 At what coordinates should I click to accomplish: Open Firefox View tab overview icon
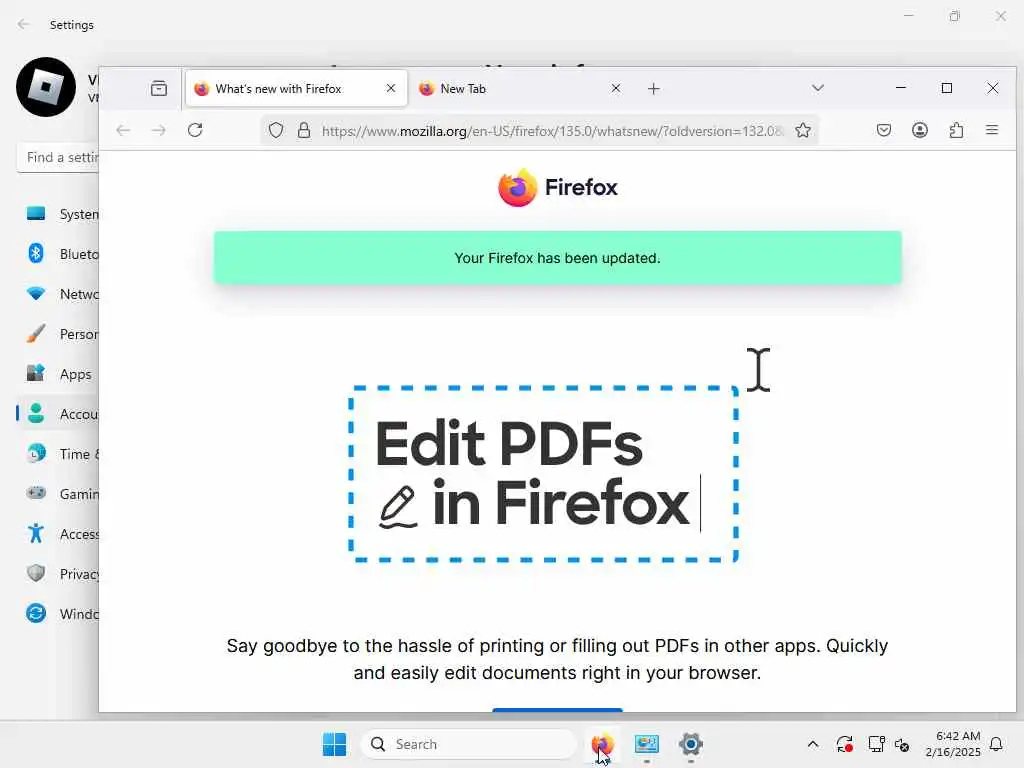pyautogui.click(x=159, y=88)
